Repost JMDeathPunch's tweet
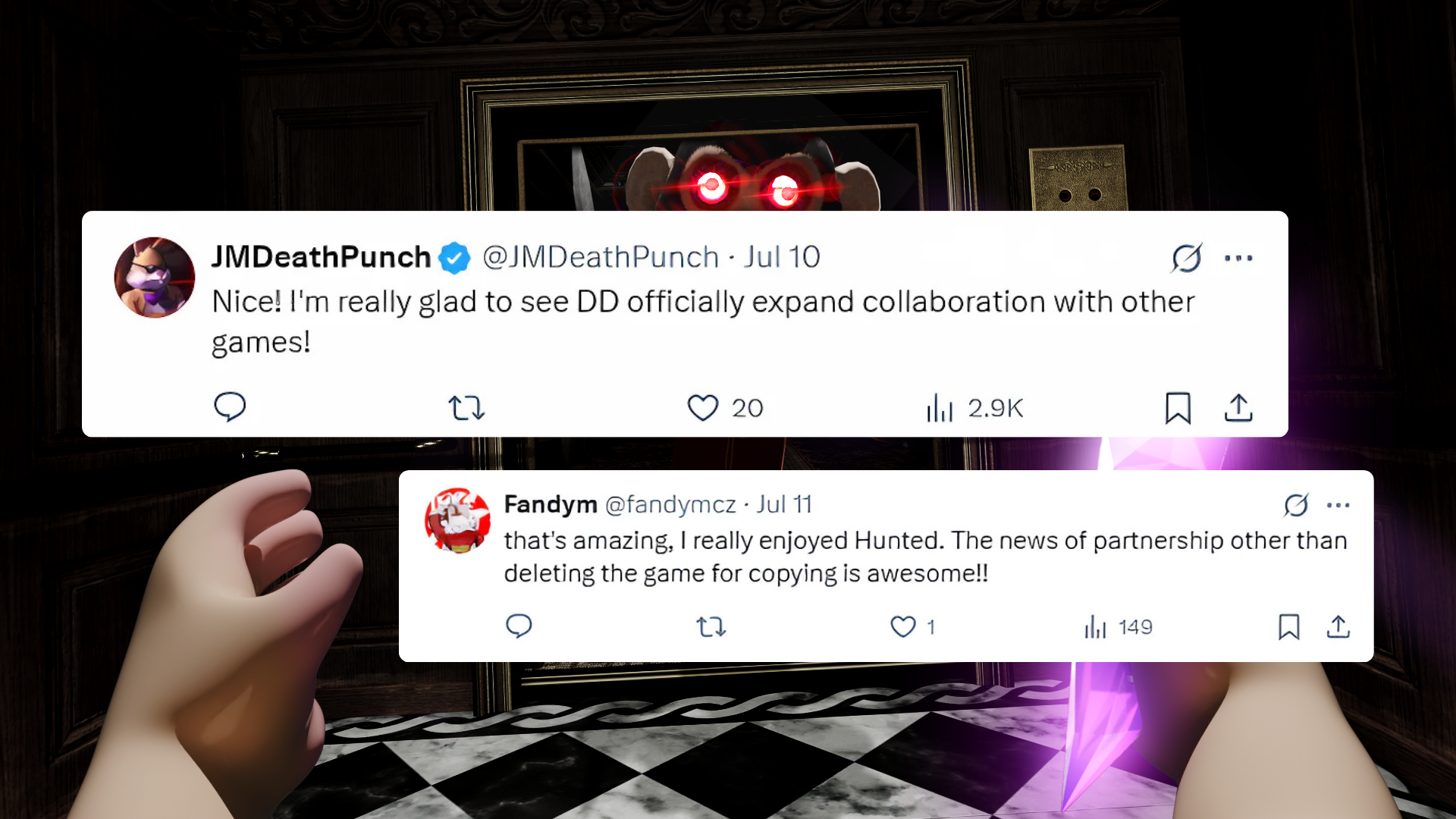The height and width of the screenshot is (819, 1456). tap(466, 408)
